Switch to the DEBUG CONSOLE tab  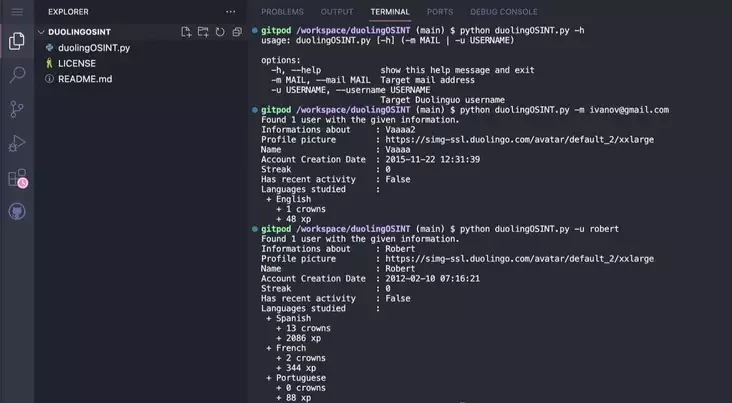click(x=504, y=12)
